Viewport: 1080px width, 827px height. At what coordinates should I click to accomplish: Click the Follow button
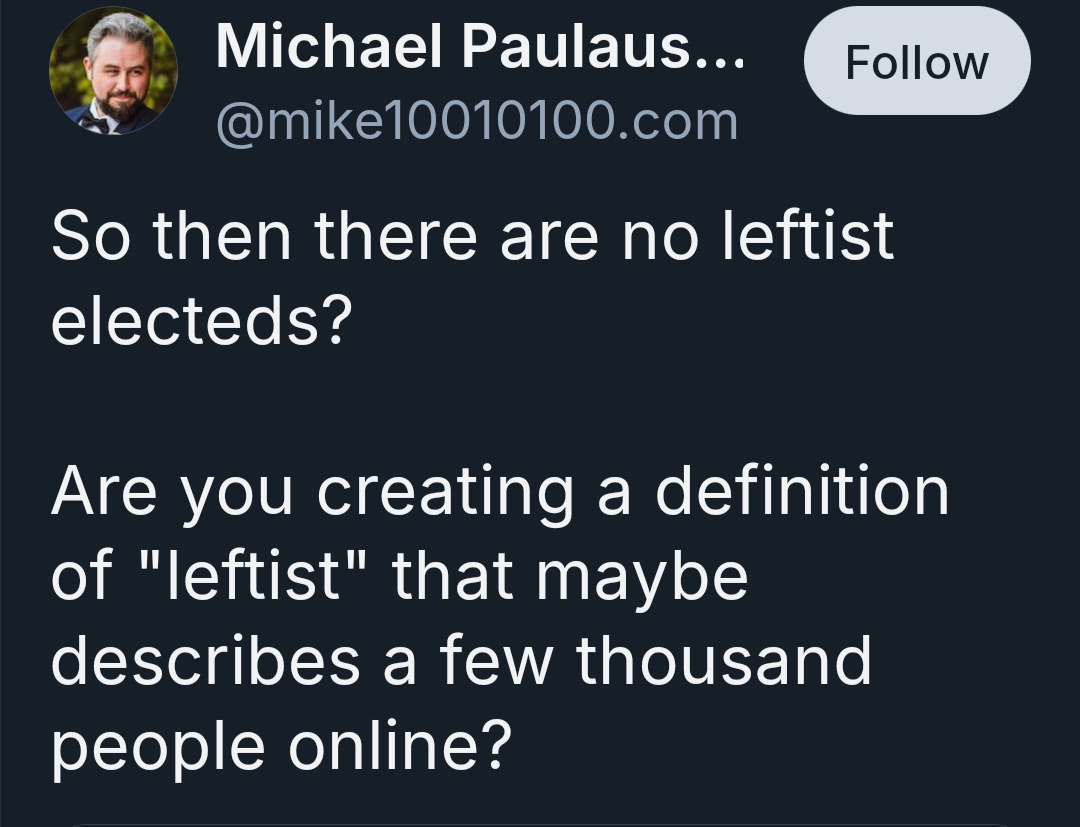(x=916, y=62)
